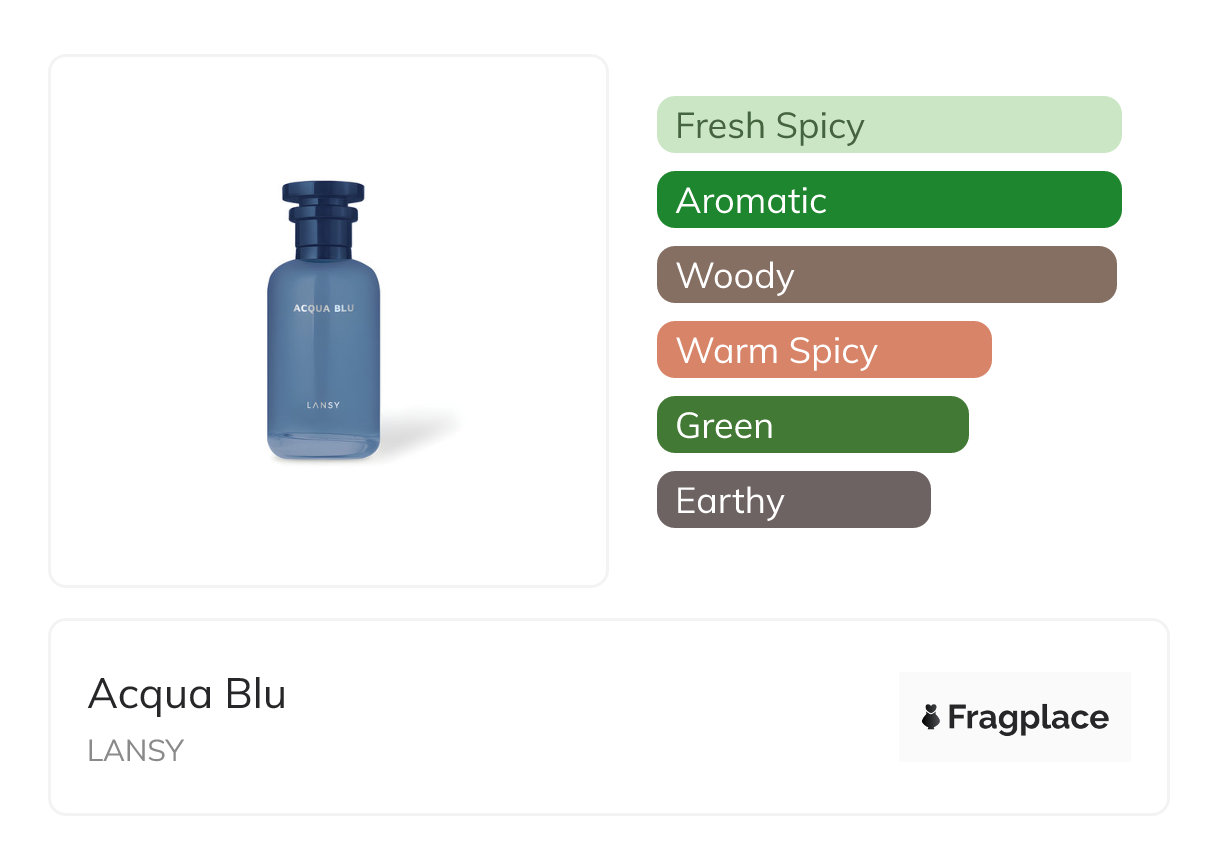Image resolution: width=1218 pixels, height=864 pixels.
Task: Click the LANSY engraving on the bottle
Action: pos(323,405)
